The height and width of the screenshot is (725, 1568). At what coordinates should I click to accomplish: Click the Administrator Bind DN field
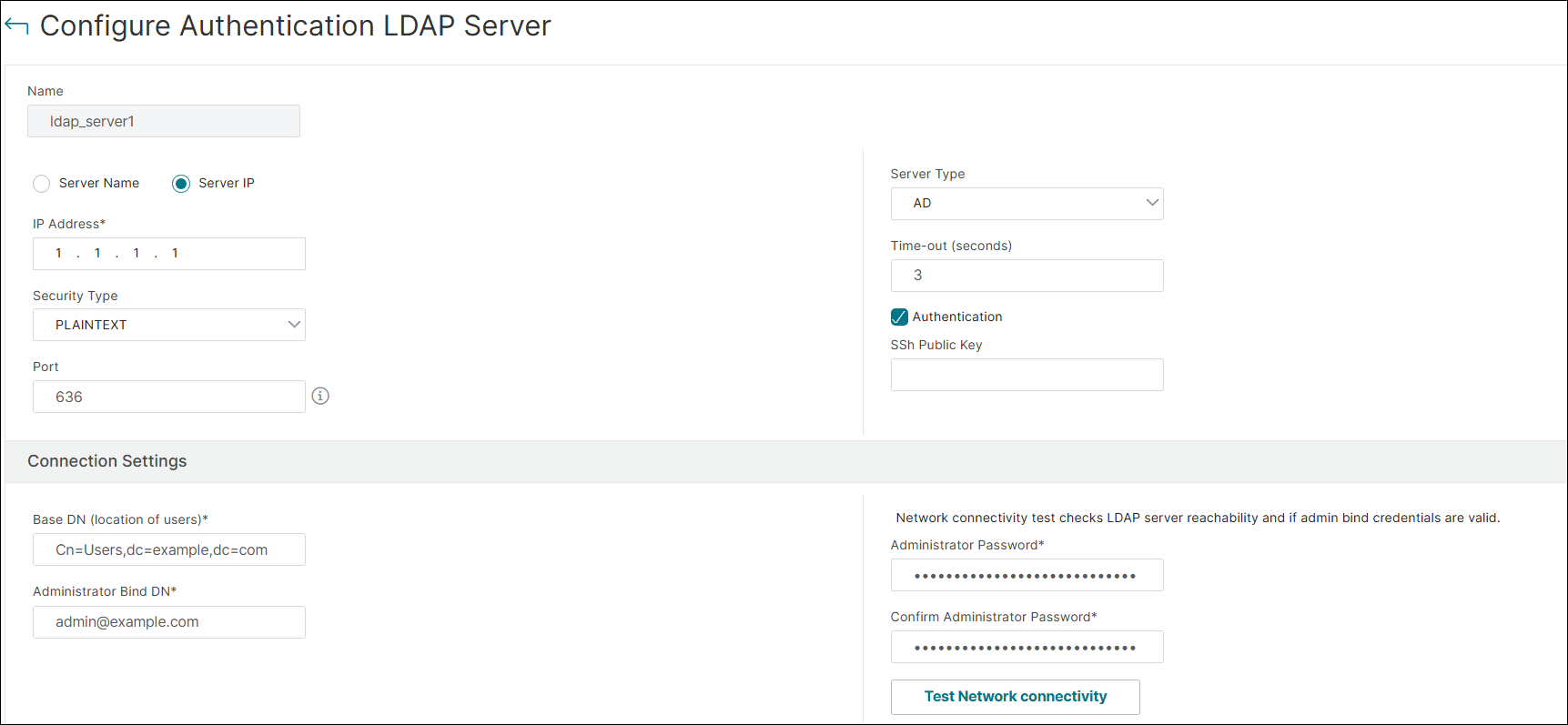[x=169, y=622]
